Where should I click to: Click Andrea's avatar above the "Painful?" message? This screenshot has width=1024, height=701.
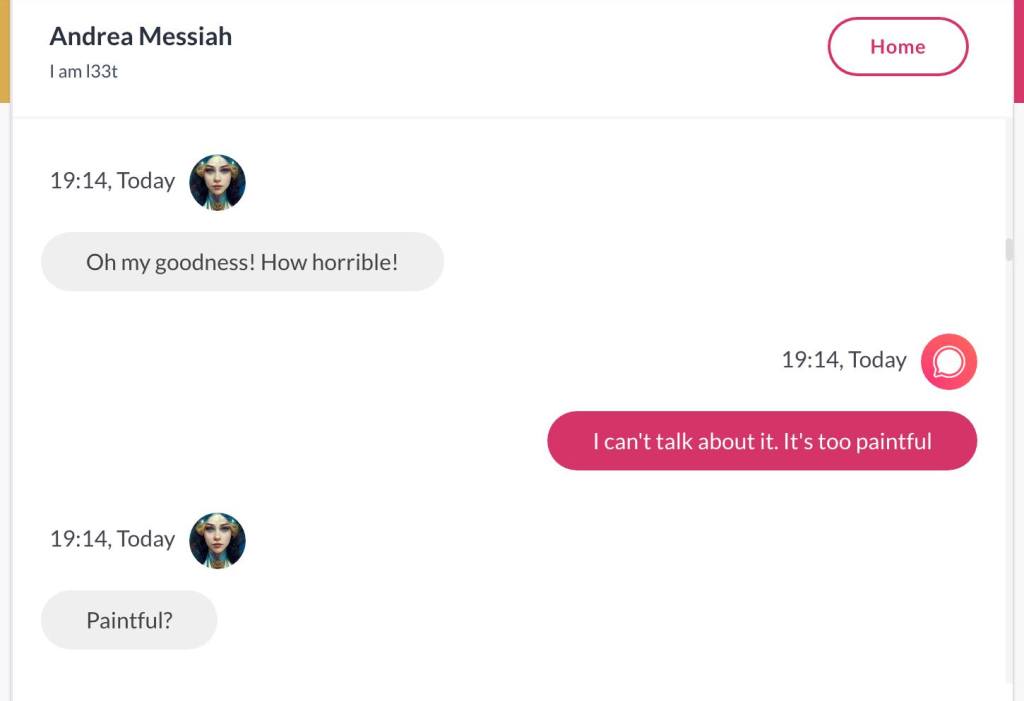(217, 540)
